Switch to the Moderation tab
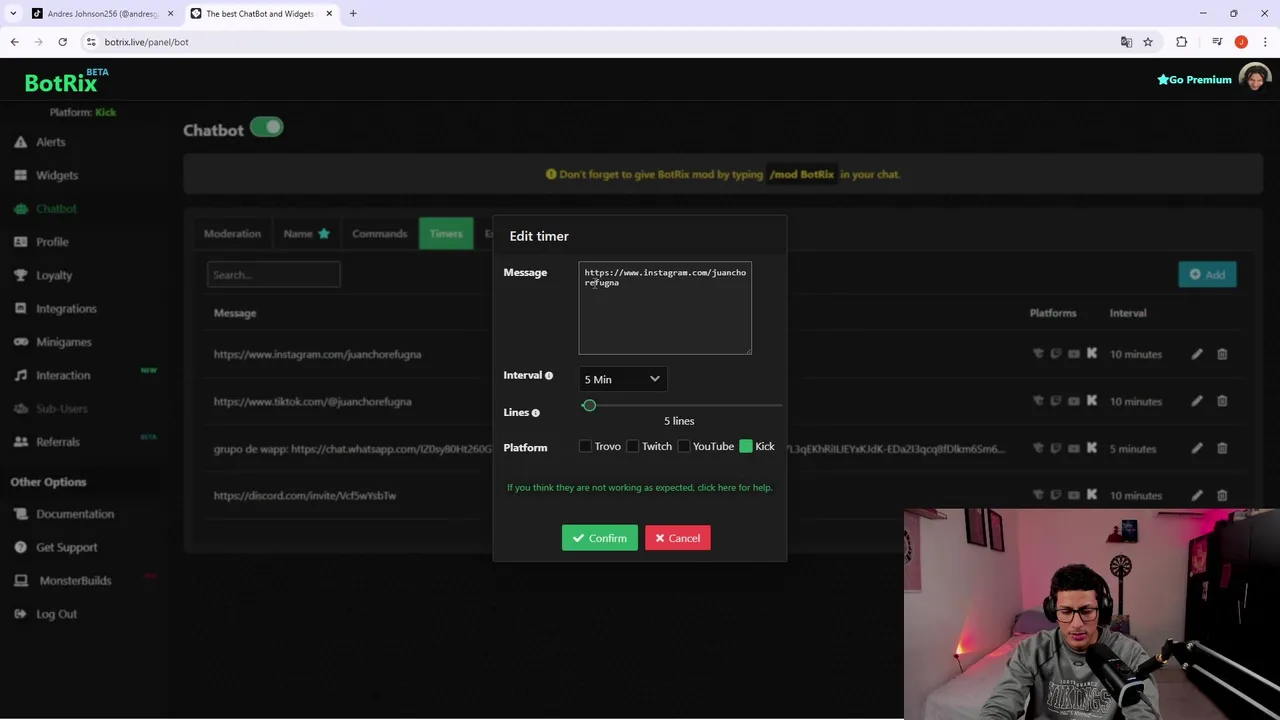 232,234
